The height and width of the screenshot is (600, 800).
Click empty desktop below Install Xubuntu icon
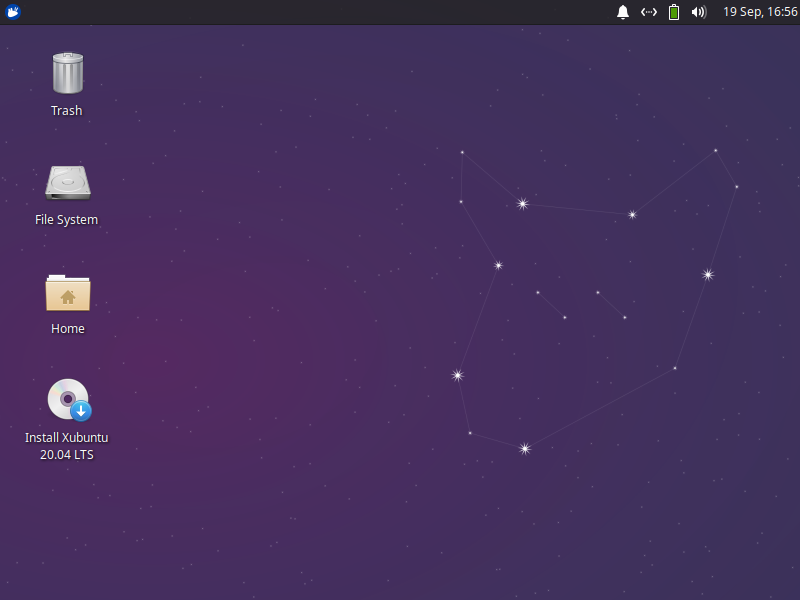tap(67, 530)
